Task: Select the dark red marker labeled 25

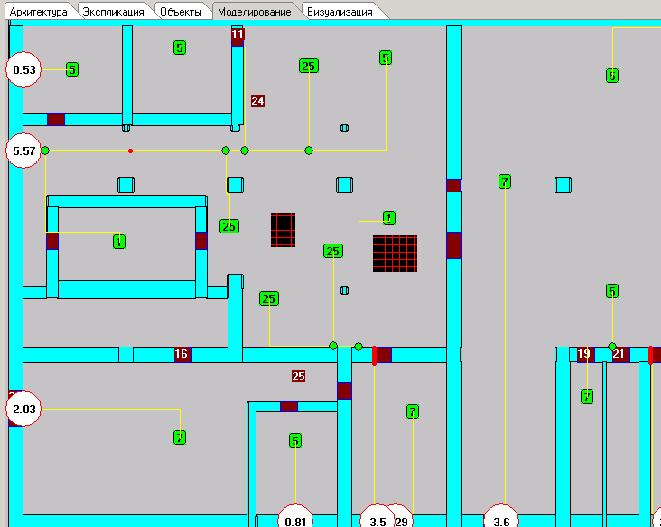Action: tap(298, 376)
